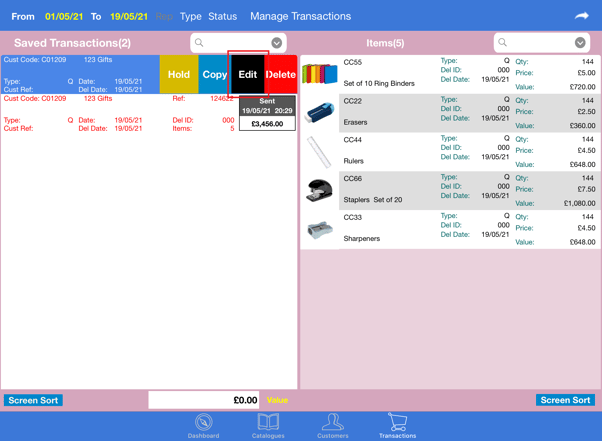Image resolution: width=602 pixels, height=441 pixels.
Task: Click the value field showing £0.00
Action: tap(204, 400)
